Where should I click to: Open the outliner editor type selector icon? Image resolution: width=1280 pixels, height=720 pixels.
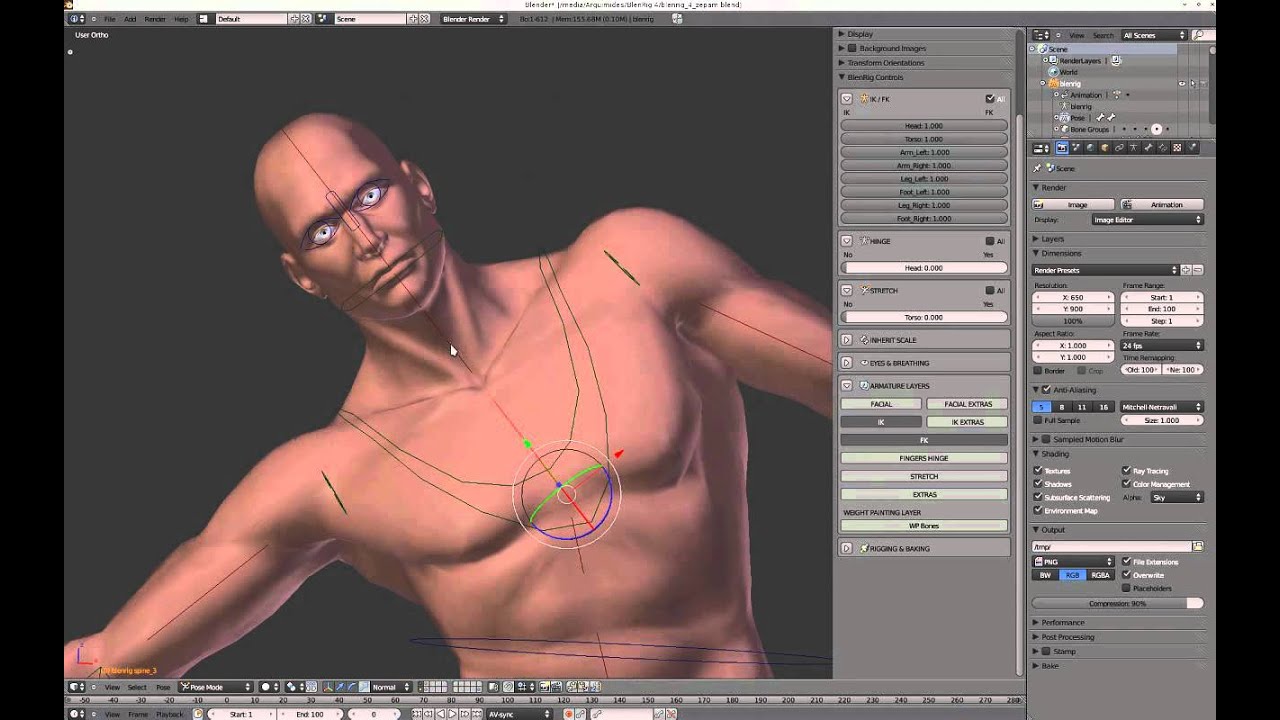pos(1041,35)
